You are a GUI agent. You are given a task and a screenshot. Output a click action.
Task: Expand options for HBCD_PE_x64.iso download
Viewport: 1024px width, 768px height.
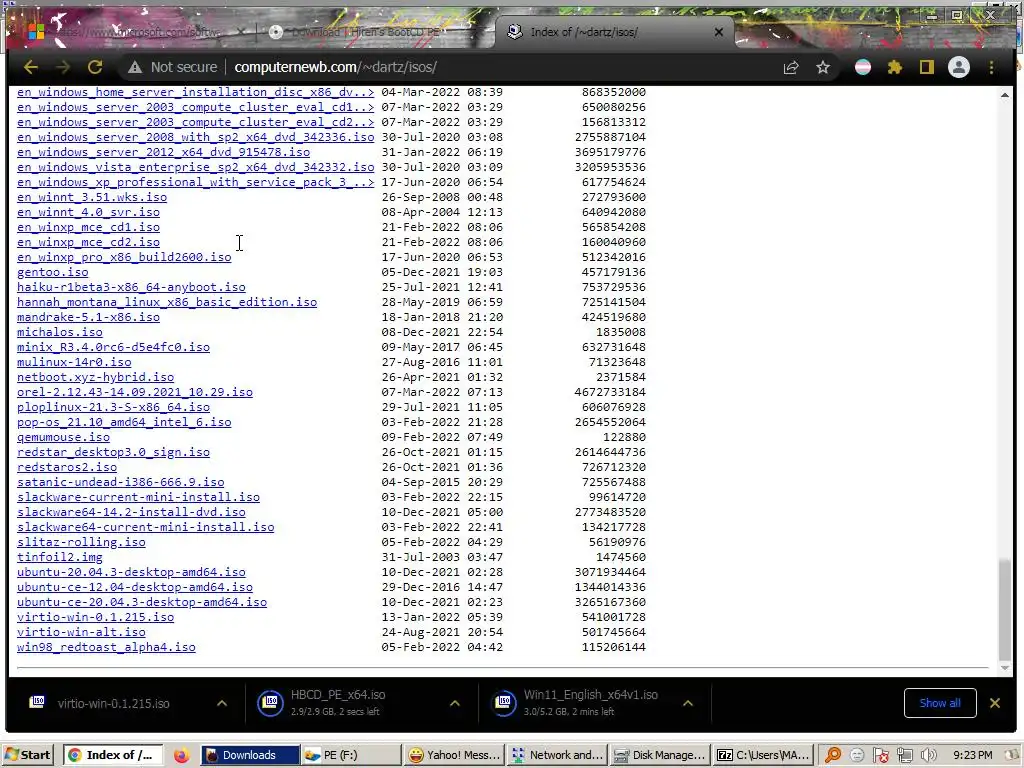pyautogui.click(x=455, y=703)
